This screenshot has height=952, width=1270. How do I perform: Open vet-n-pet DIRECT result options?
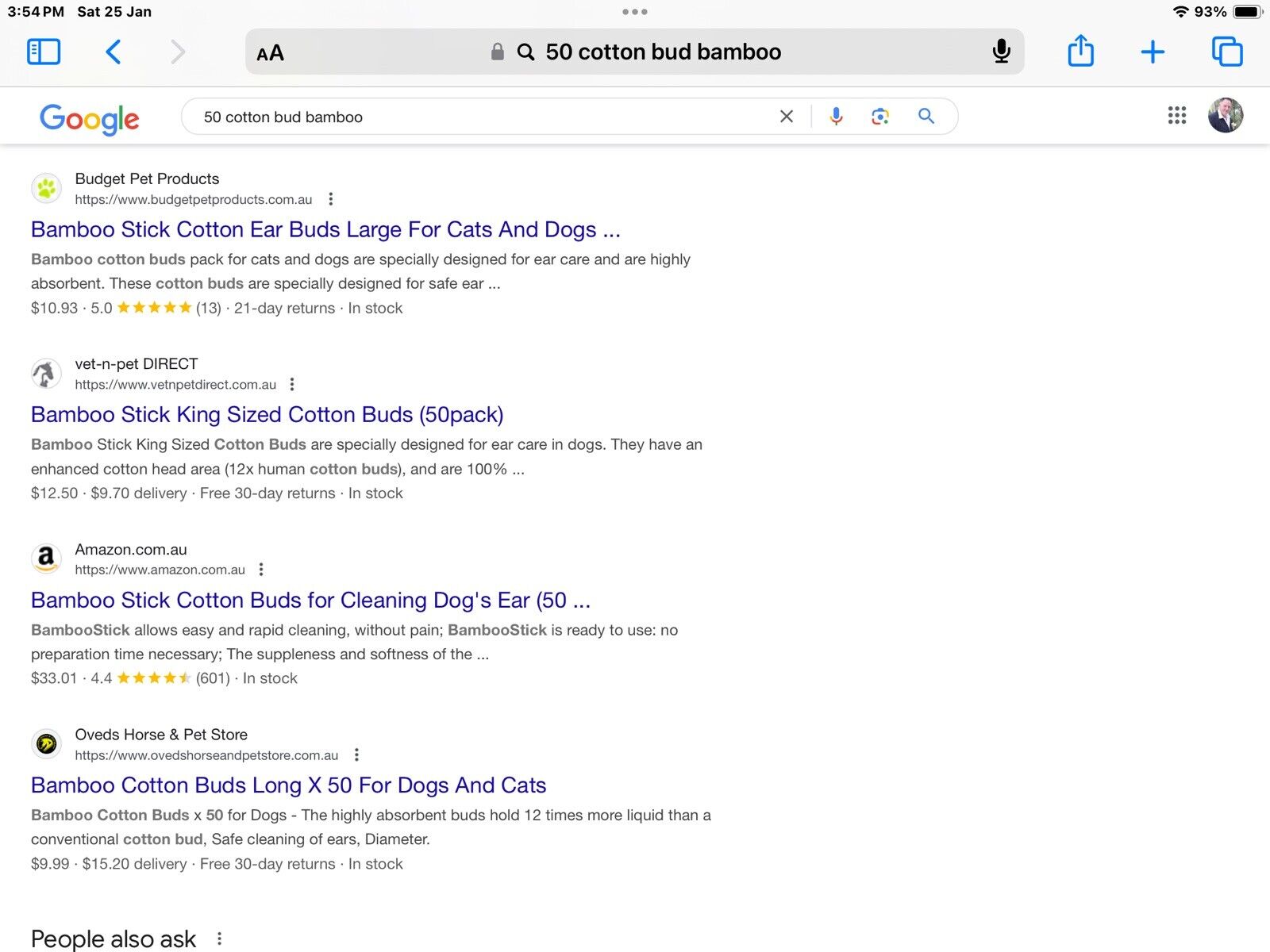(x=292, y=385)
